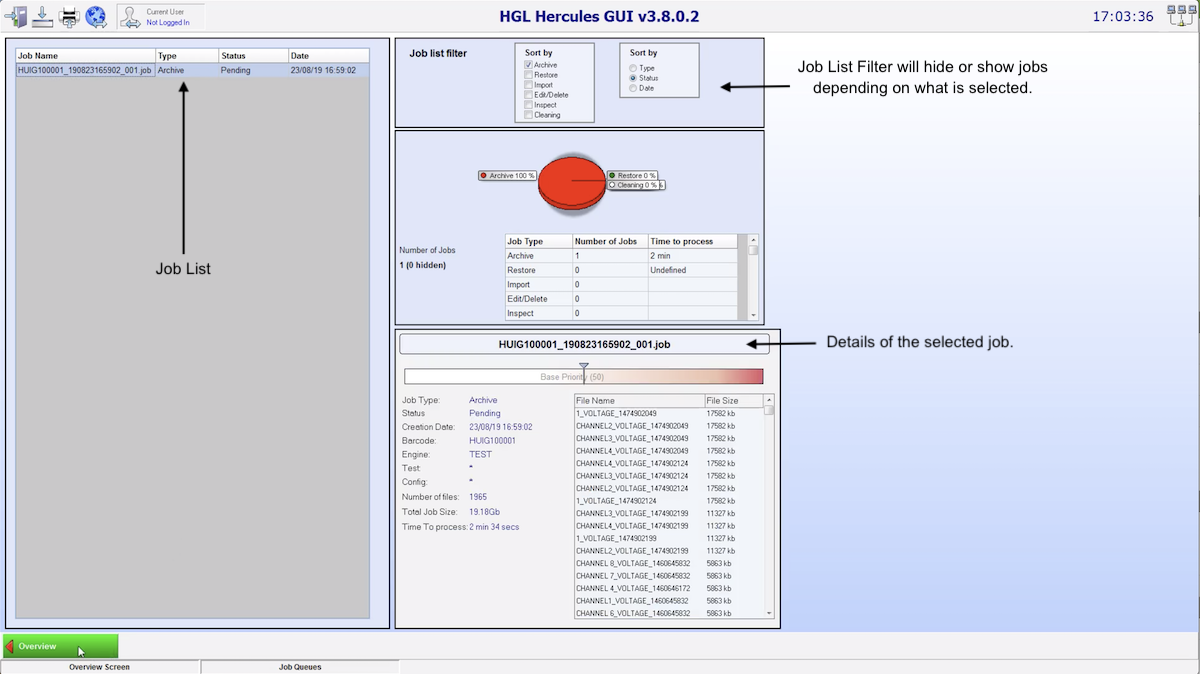1200x674 pixels.
Task: Click the Current User person icon
Action: point(130,16)
